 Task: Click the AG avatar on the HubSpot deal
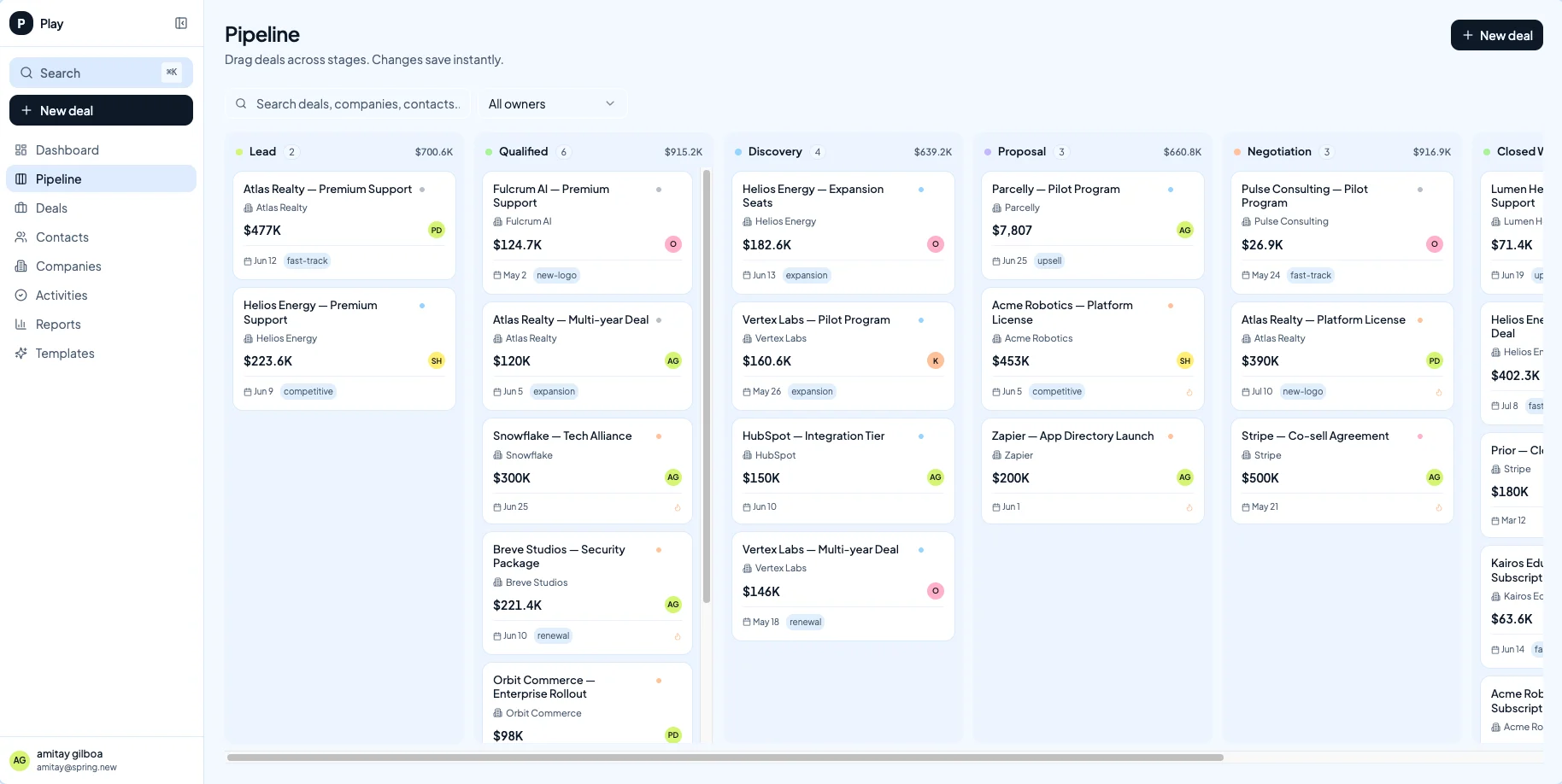tap(936, 477)
